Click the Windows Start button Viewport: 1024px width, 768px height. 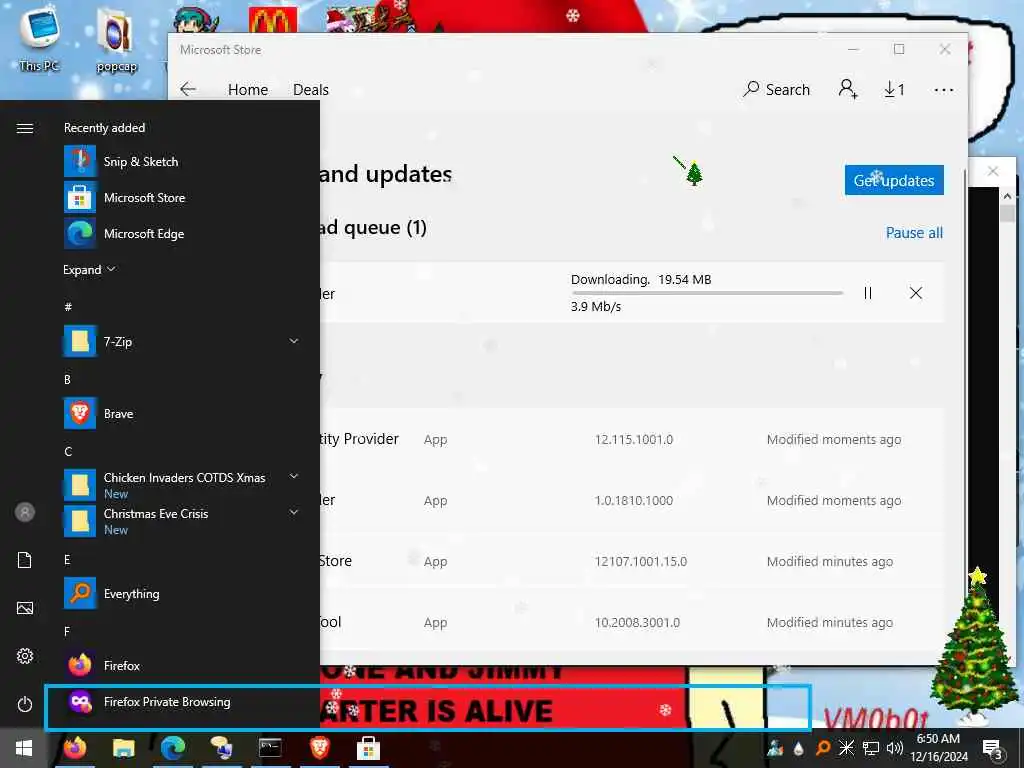point(25,748)
